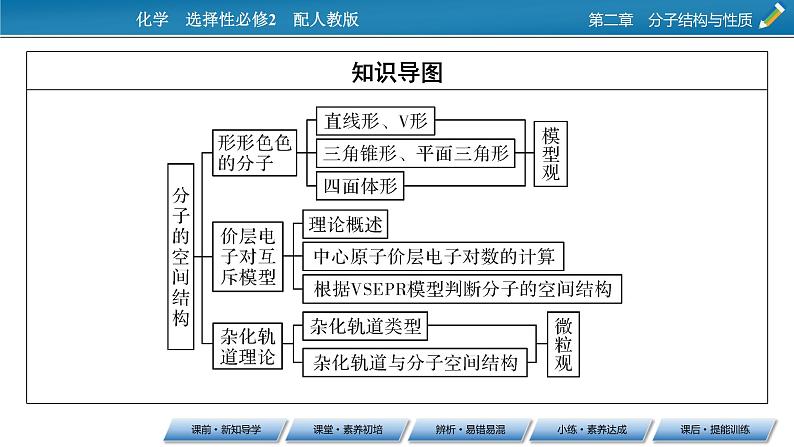Jump to the 课后·提能训练 section
This screenshot has height=447, width=794.
(x=713, y=429)
